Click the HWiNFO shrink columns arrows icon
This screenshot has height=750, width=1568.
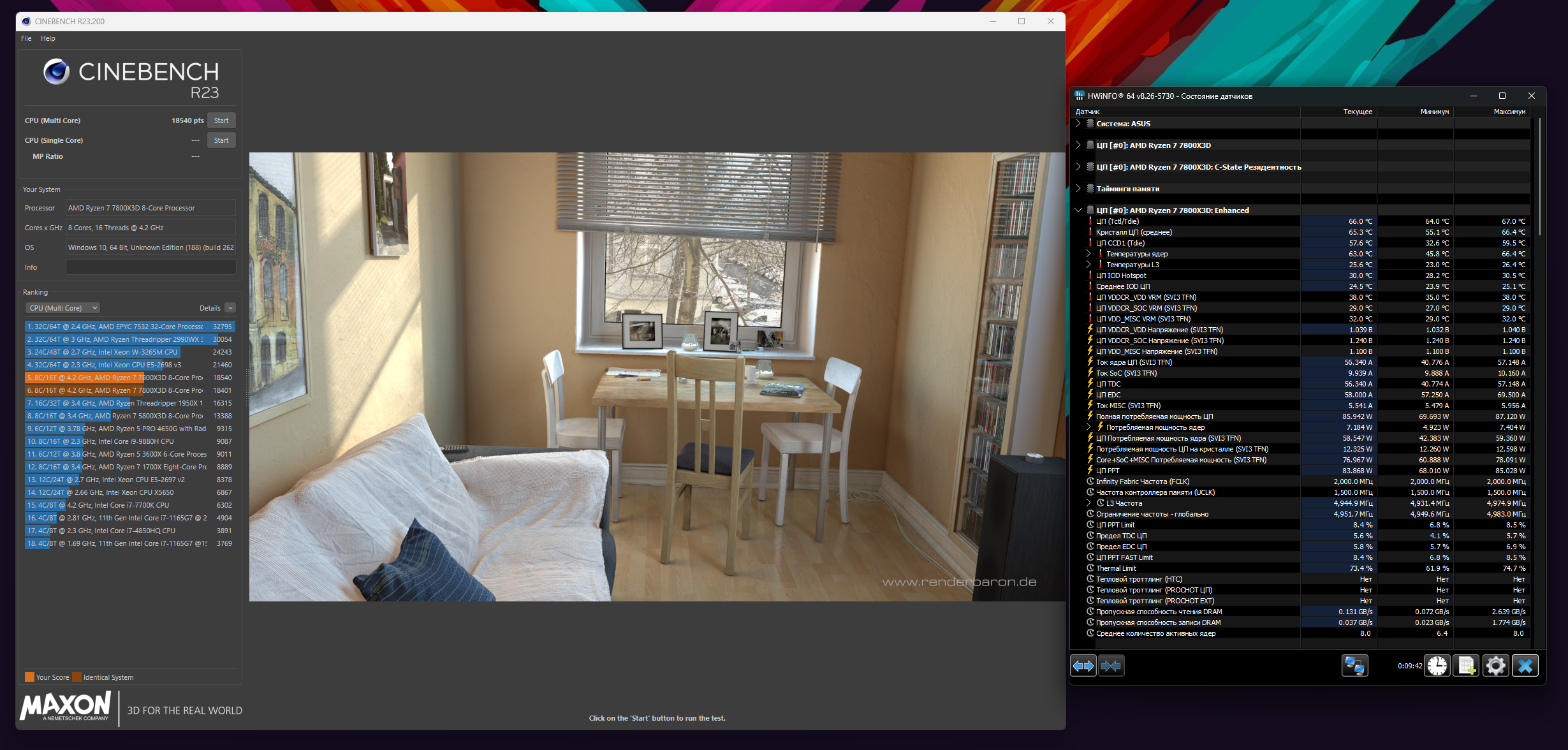1111,666
